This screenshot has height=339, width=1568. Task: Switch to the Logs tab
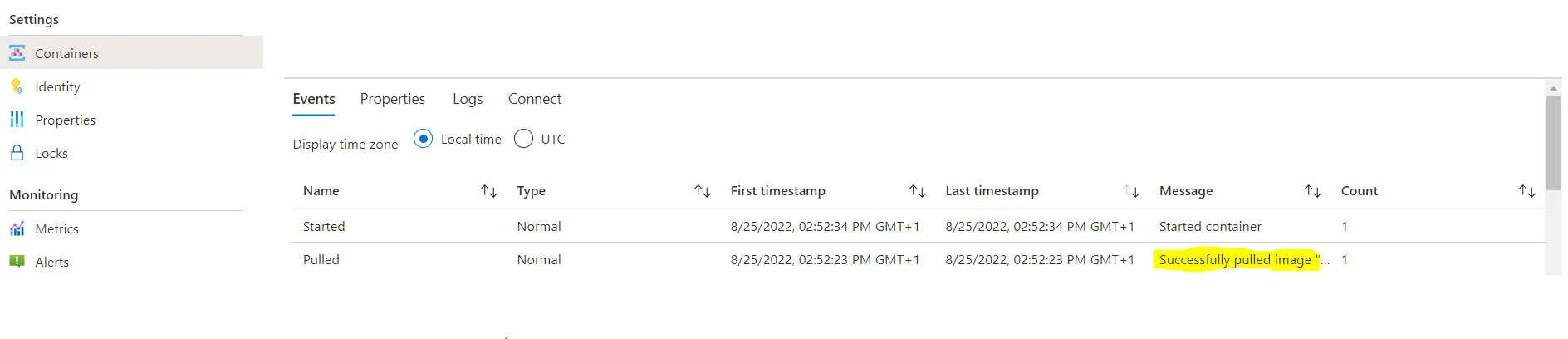tap(468, 99)
